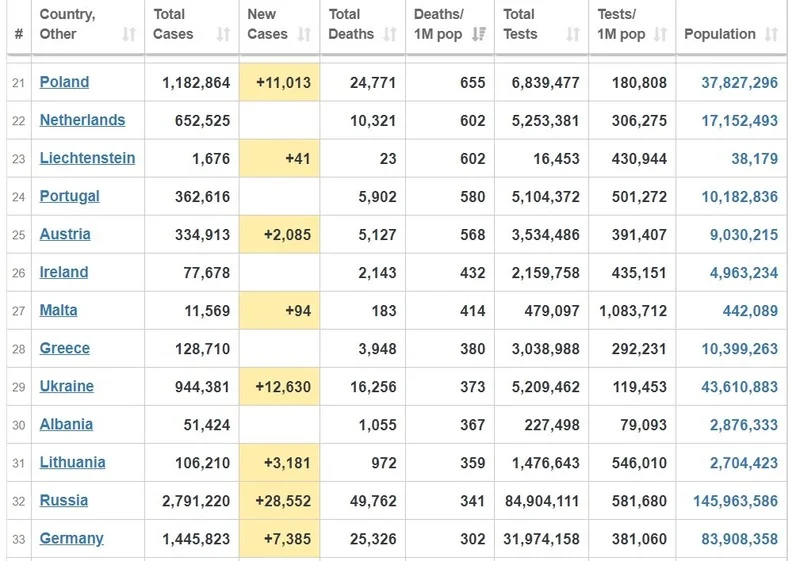Open the Netherlands country link
Viewport: 800px width, 561px height.
(x=83, y=120)
